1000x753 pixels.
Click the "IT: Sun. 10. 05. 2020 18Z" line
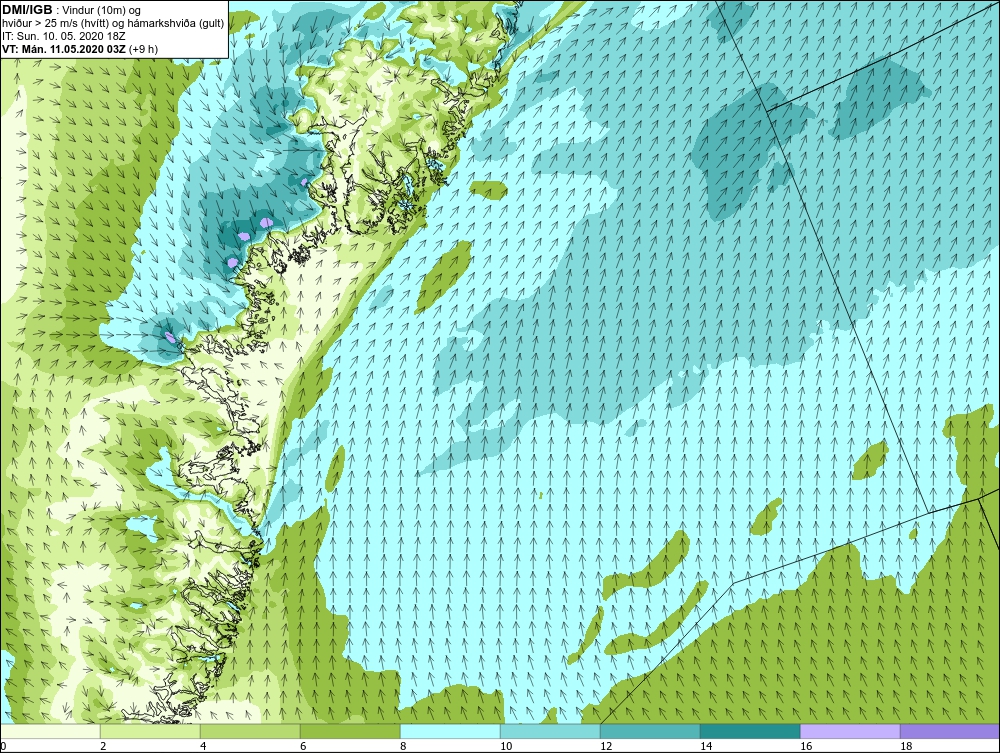64,36
